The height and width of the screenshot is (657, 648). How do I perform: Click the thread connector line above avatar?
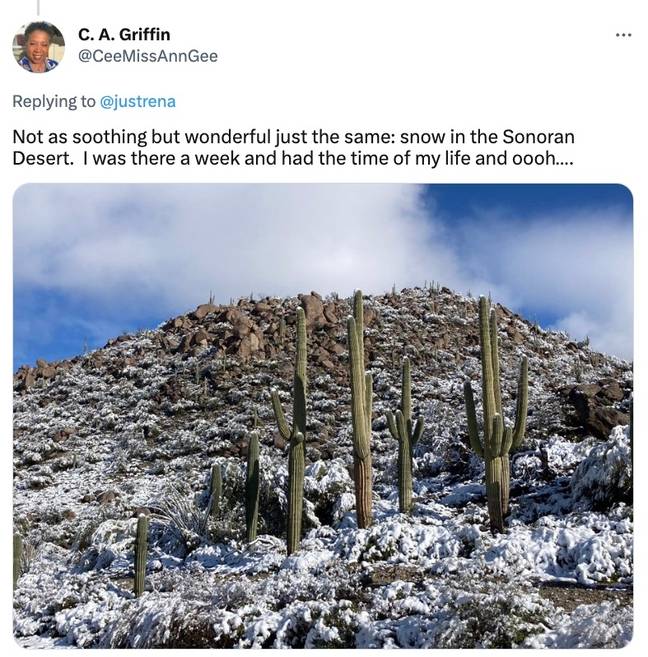pos(38,7)
